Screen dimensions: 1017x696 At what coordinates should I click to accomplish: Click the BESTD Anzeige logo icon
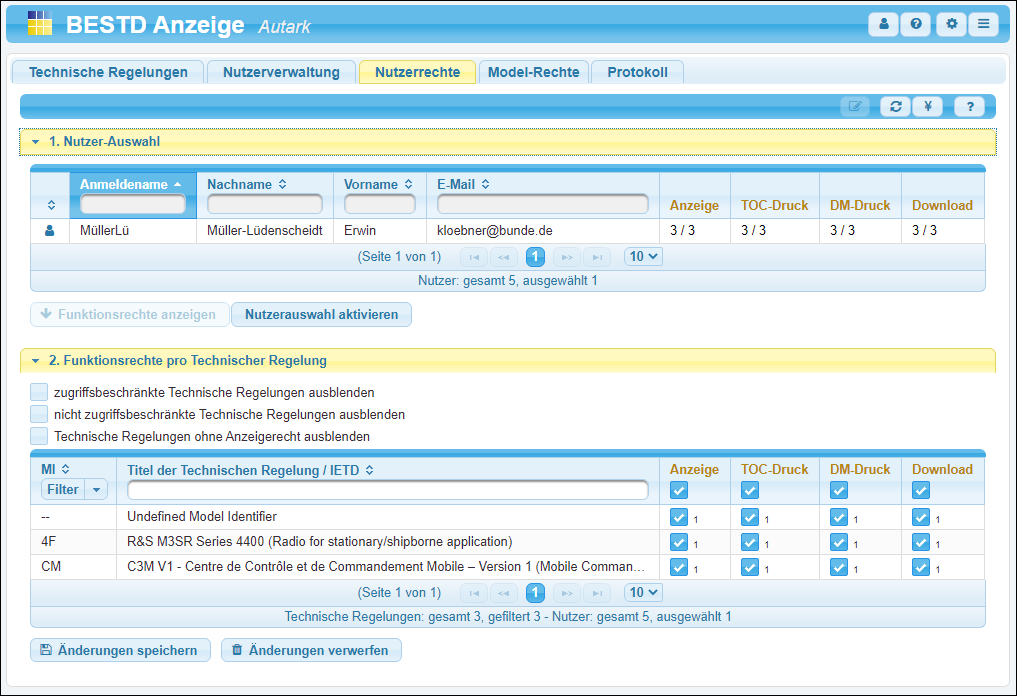40,23
